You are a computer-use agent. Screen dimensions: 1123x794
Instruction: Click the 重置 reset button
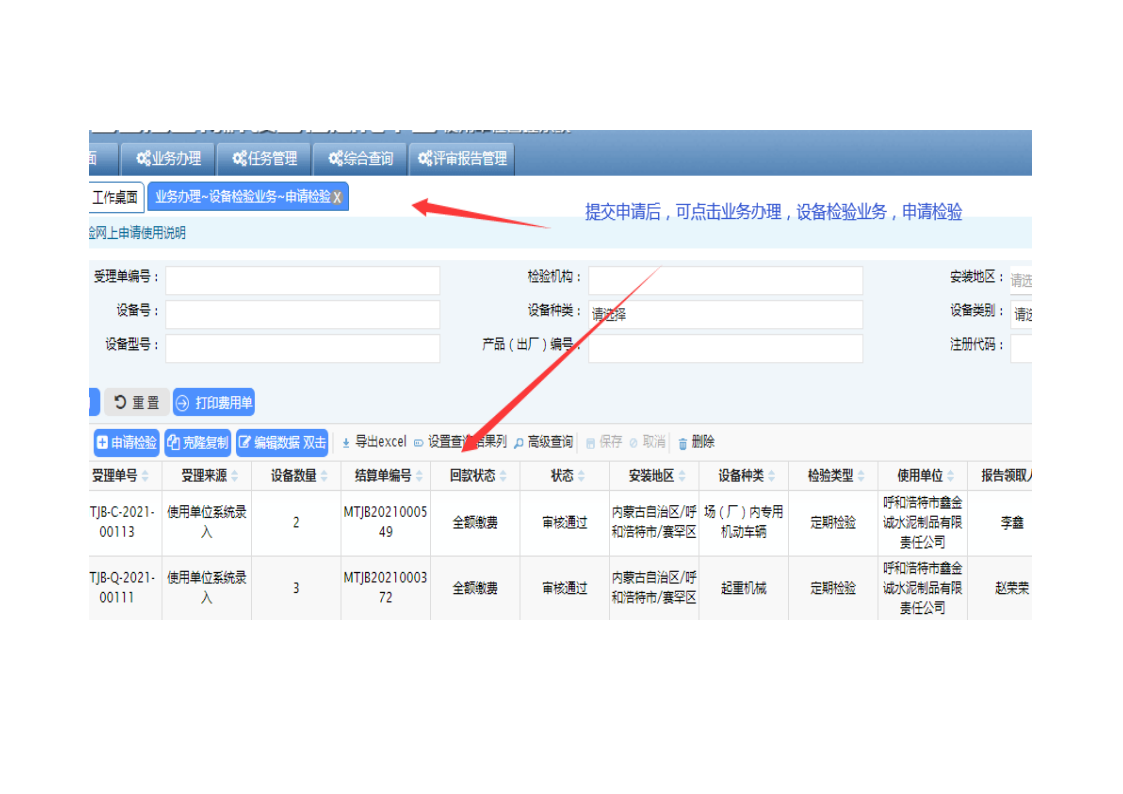tap(136, 403)
